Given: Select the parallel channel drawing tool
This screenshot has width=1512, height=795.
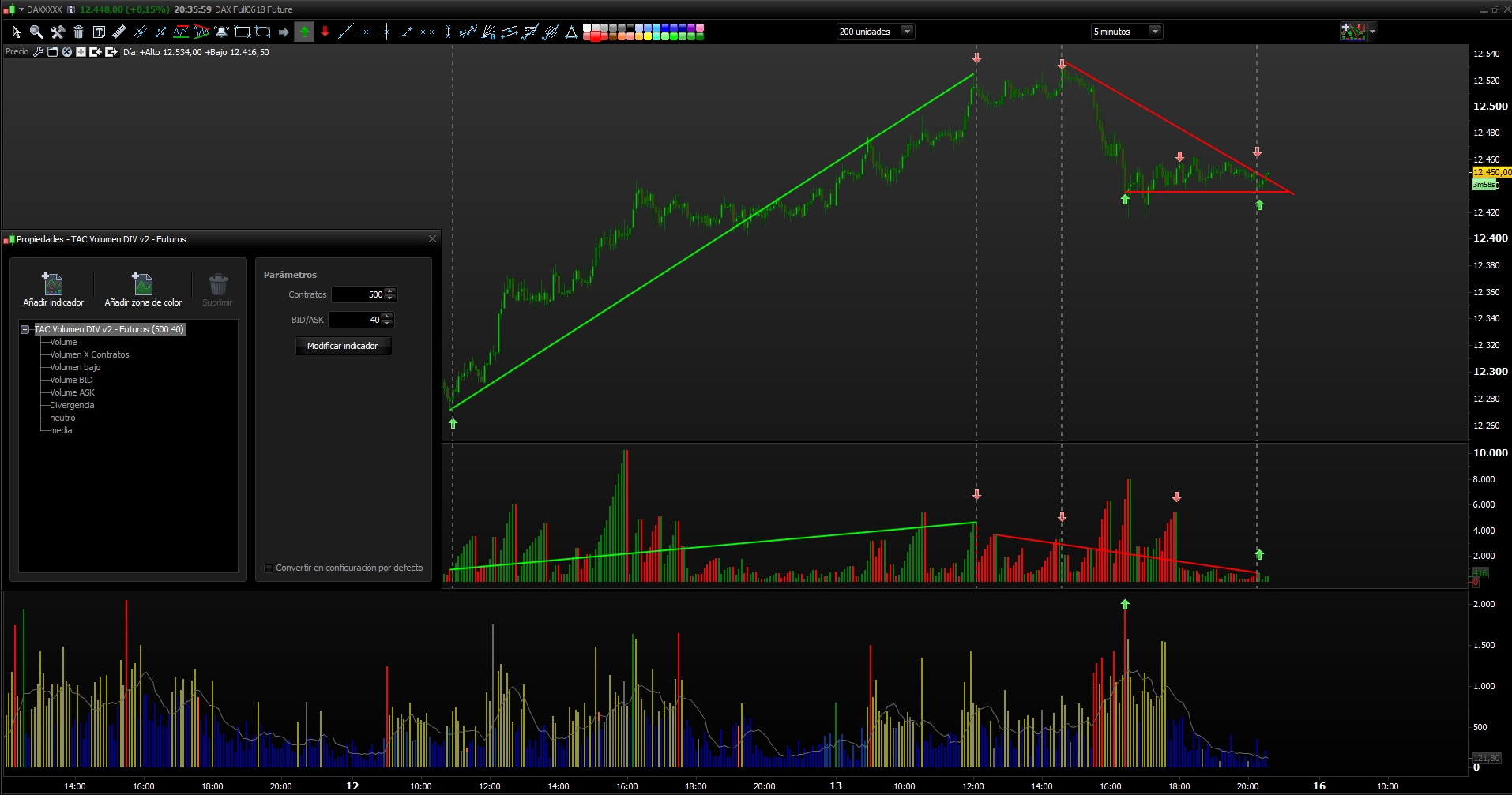Looking at the screenshot, I should 510,32.
